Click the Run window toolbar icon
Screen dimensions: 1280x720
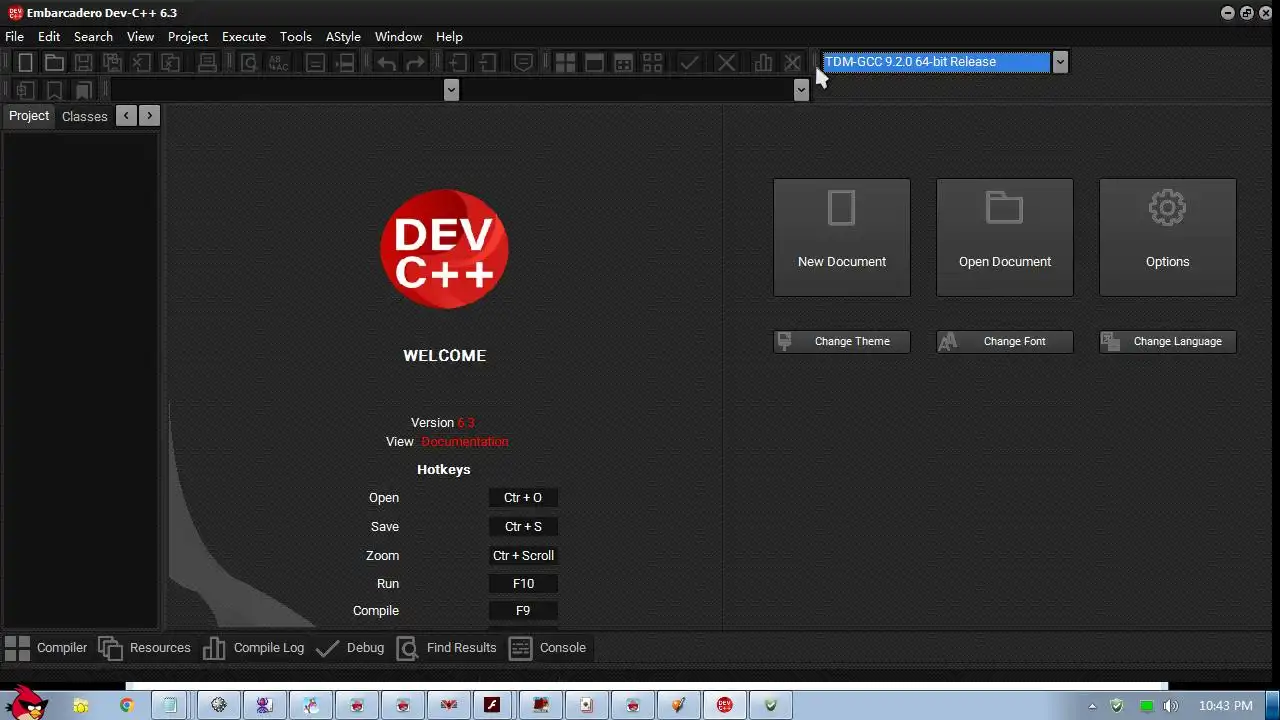[x=594, y=62]
